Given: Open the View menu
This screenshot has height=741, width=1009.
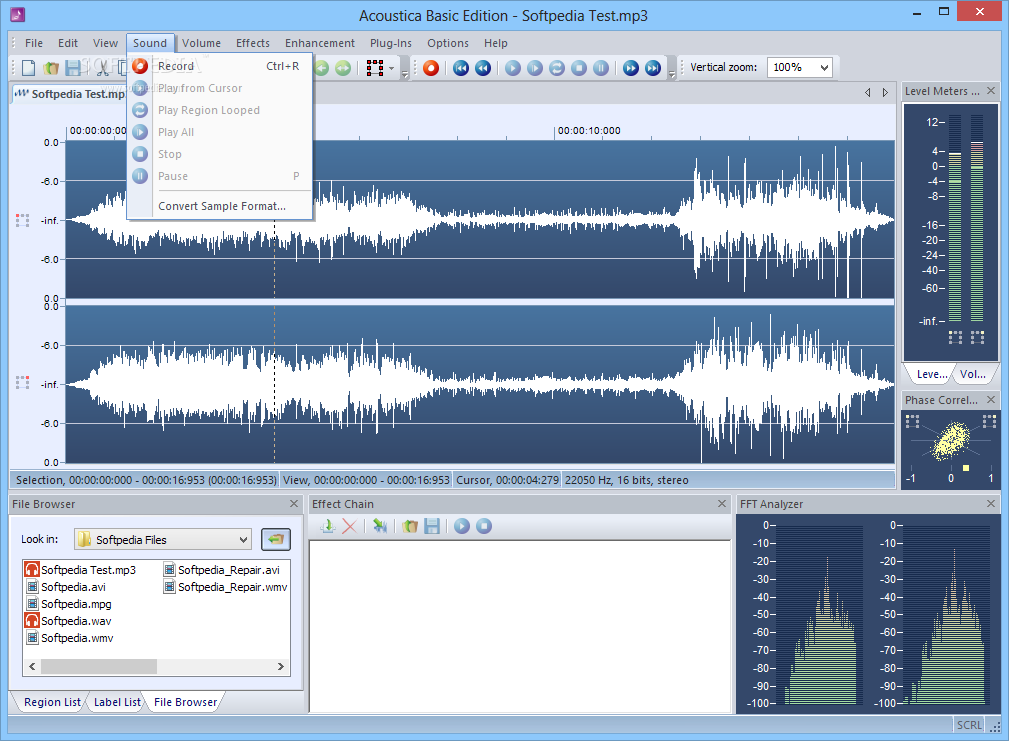Looking at the screenshot, I should coord(105,43).
